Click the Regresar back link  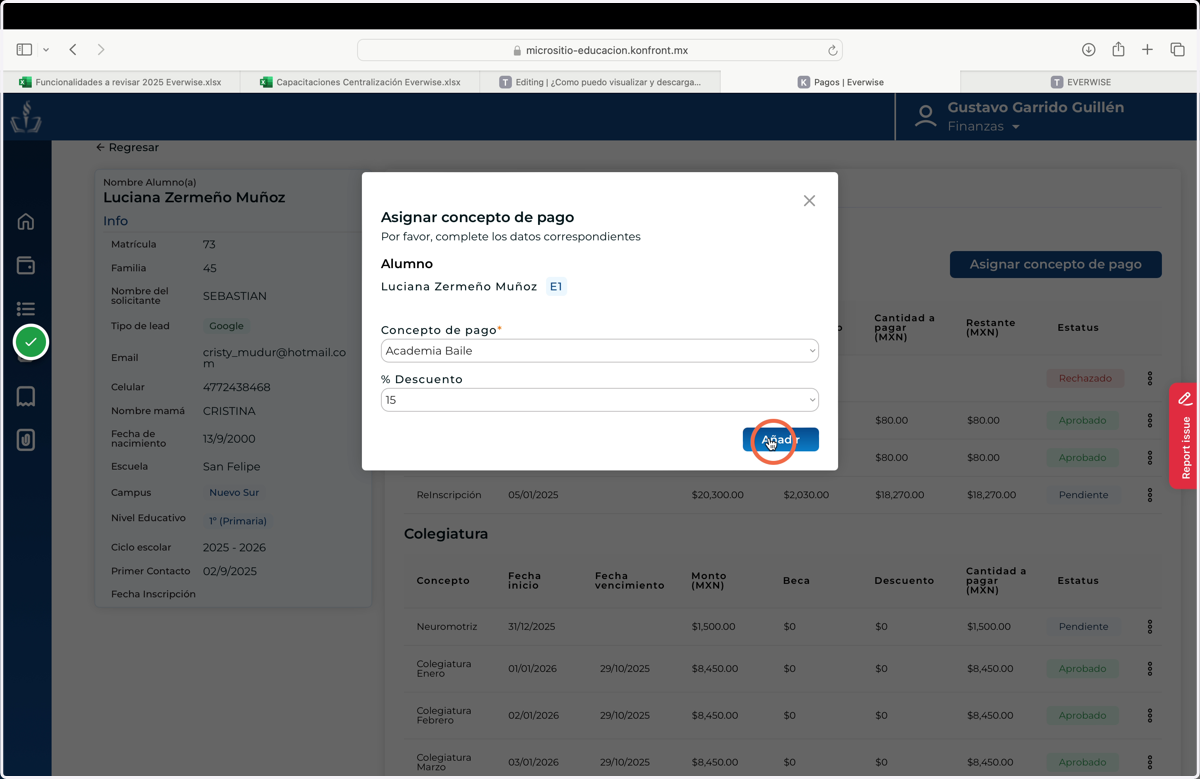127,147
